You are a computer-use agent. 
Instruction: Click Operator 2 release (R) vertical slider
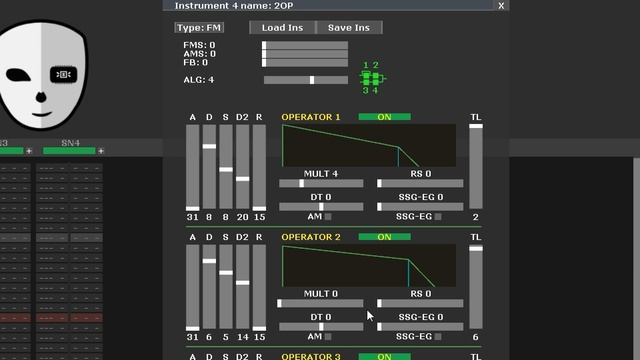pyautogui.click(x=259, y=287)
